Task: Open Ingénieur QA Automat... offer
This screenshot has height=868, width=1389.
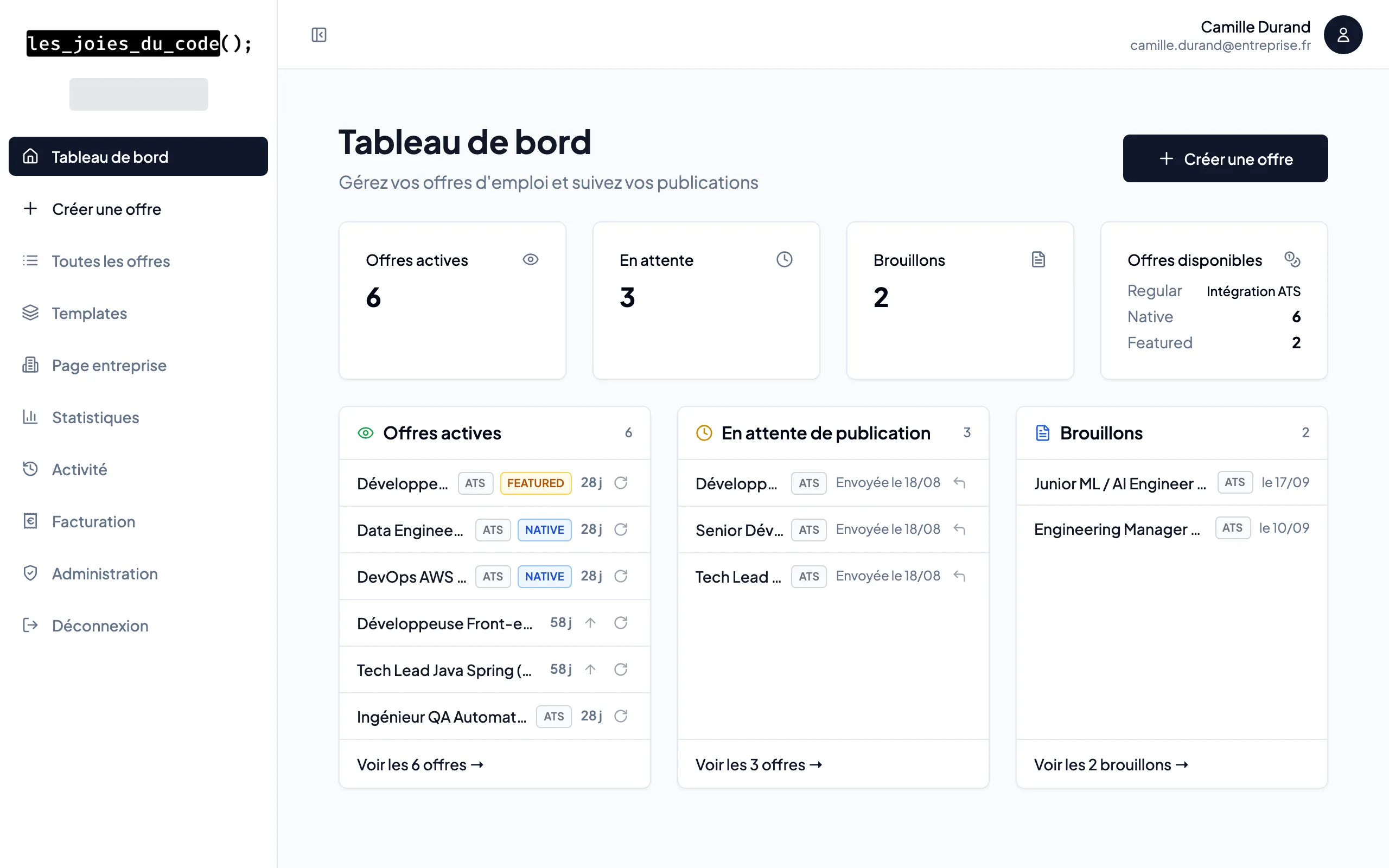Action: [441, 717]
